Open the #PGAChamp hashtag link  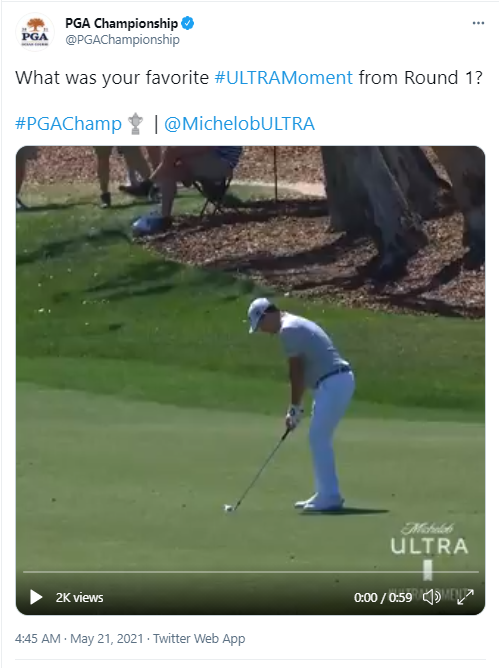click(68, 124)
